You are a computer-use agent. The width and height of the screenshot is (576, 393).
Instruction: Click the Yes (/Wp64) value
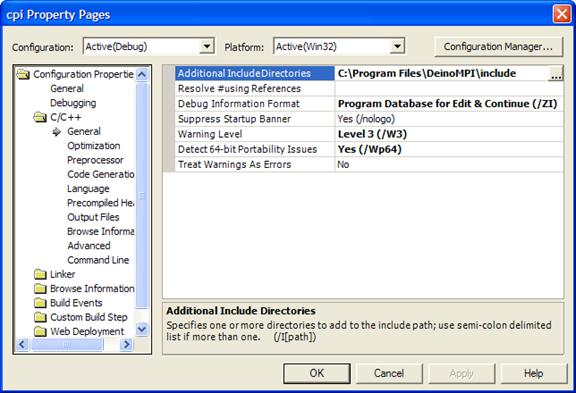(449, 149)
